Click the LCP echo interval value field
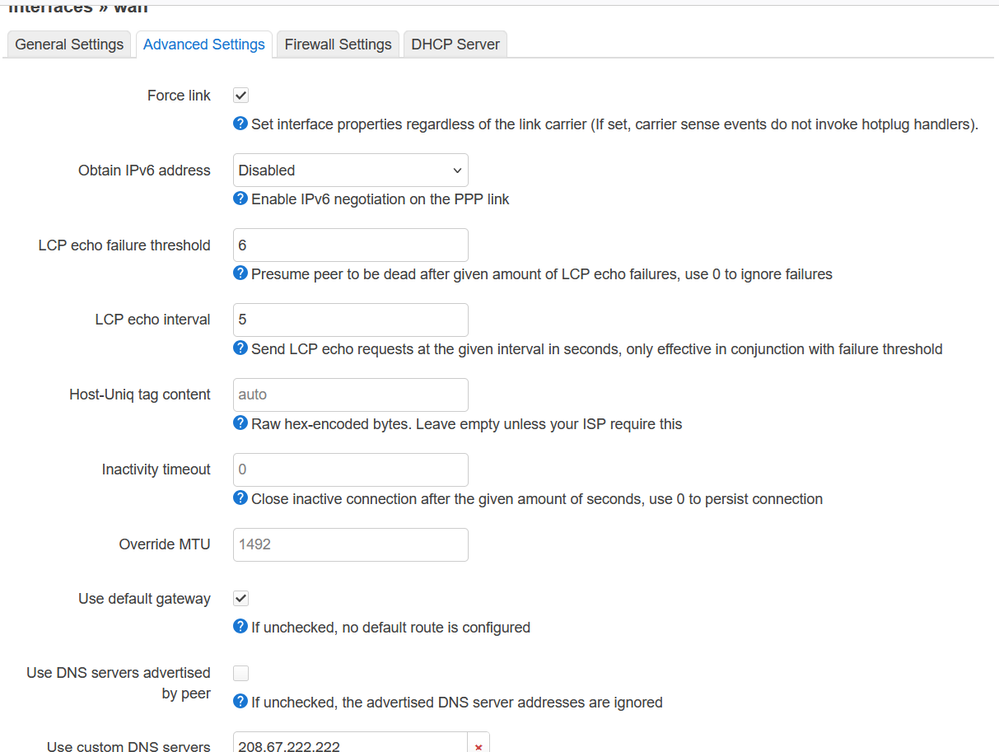 350,319
